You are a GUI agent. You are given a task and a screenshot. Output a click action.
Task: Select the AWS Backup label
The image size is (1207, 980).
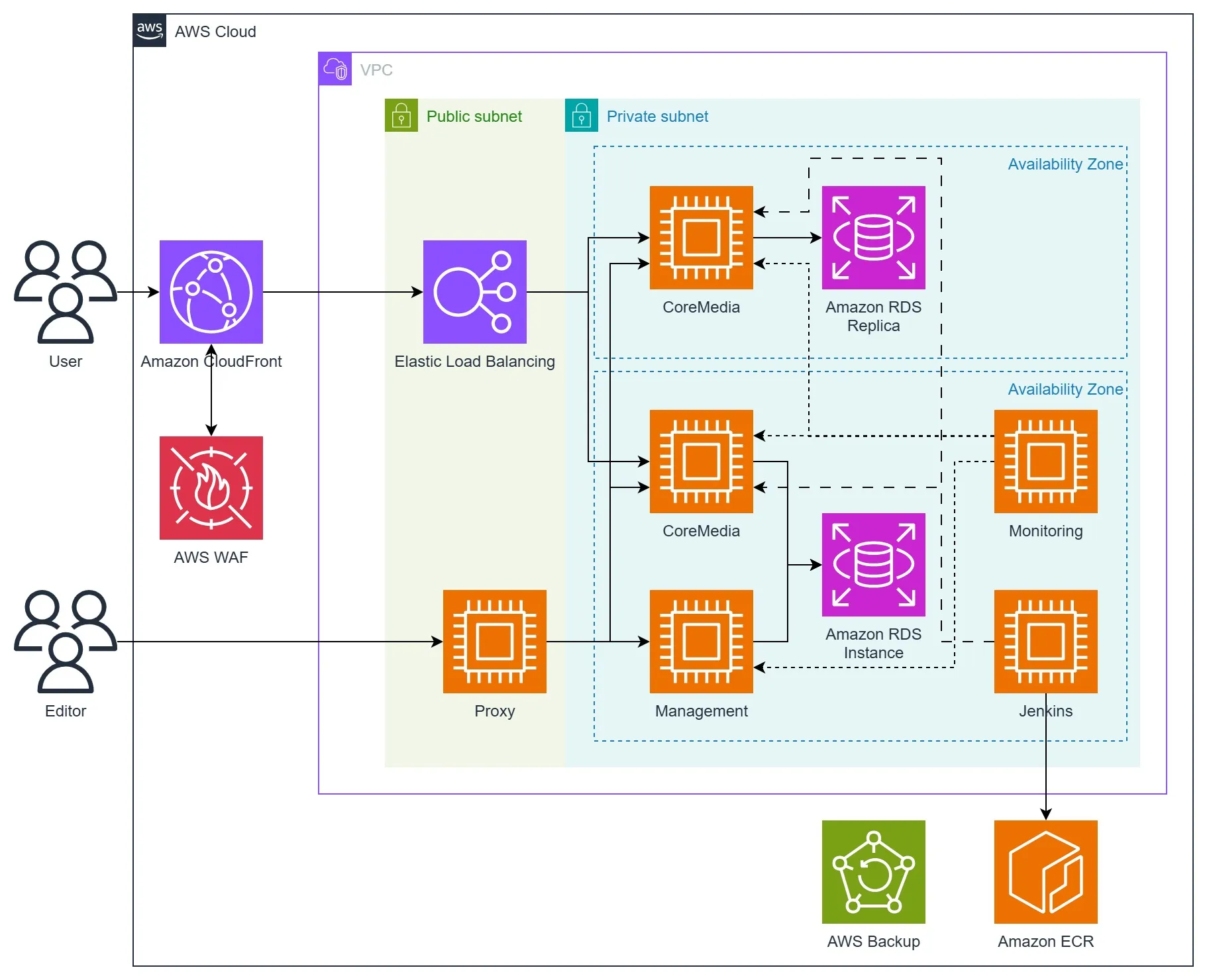pyautogui.click(x=874, y=942)
